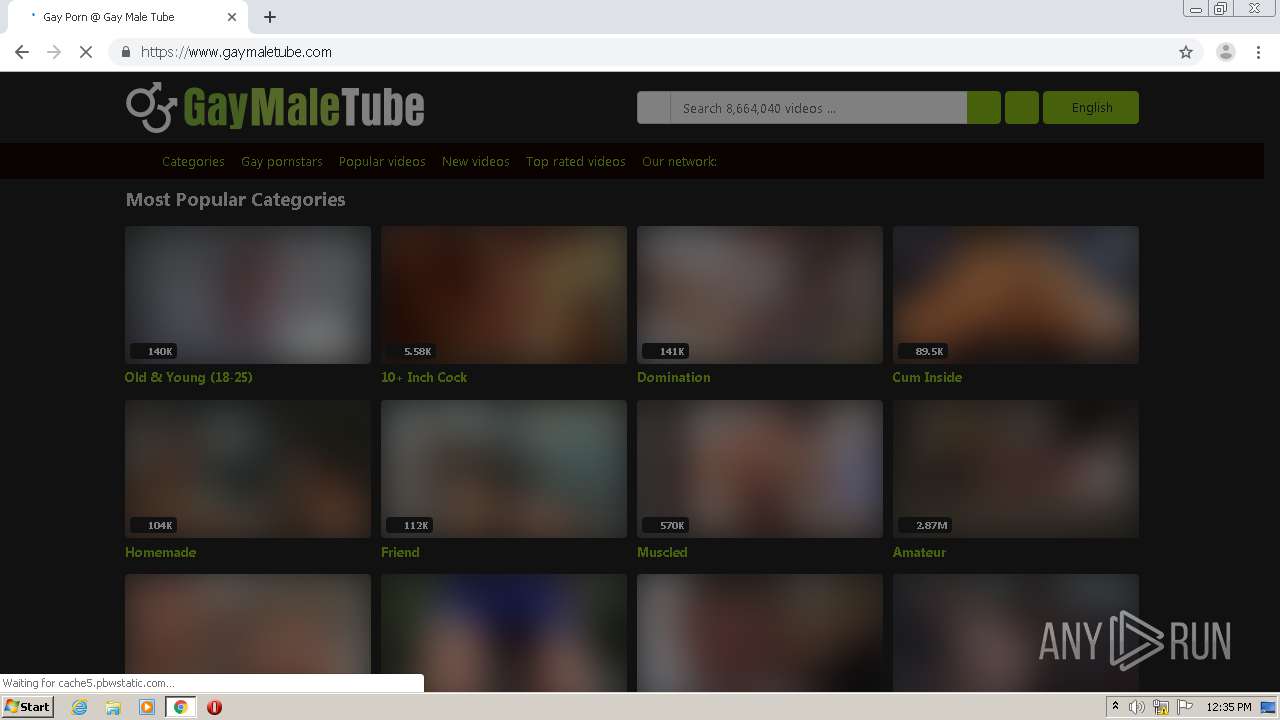Open the Friend category link
This screenshot has width=1280, height=720.
tap(400, 552)
